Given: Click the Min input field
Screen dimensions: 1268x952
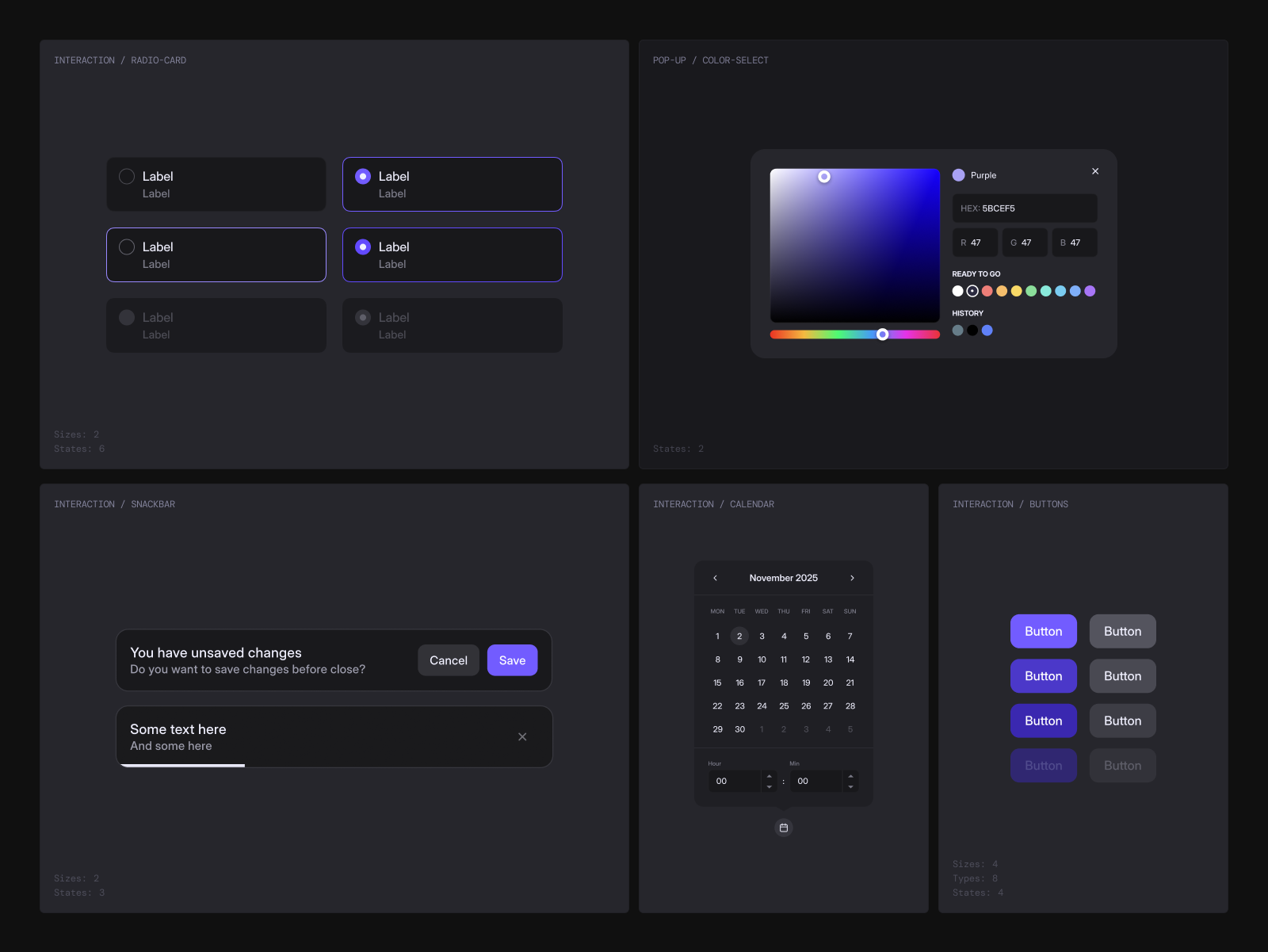Looking at the screenshot, I should (x=816, y=781).
